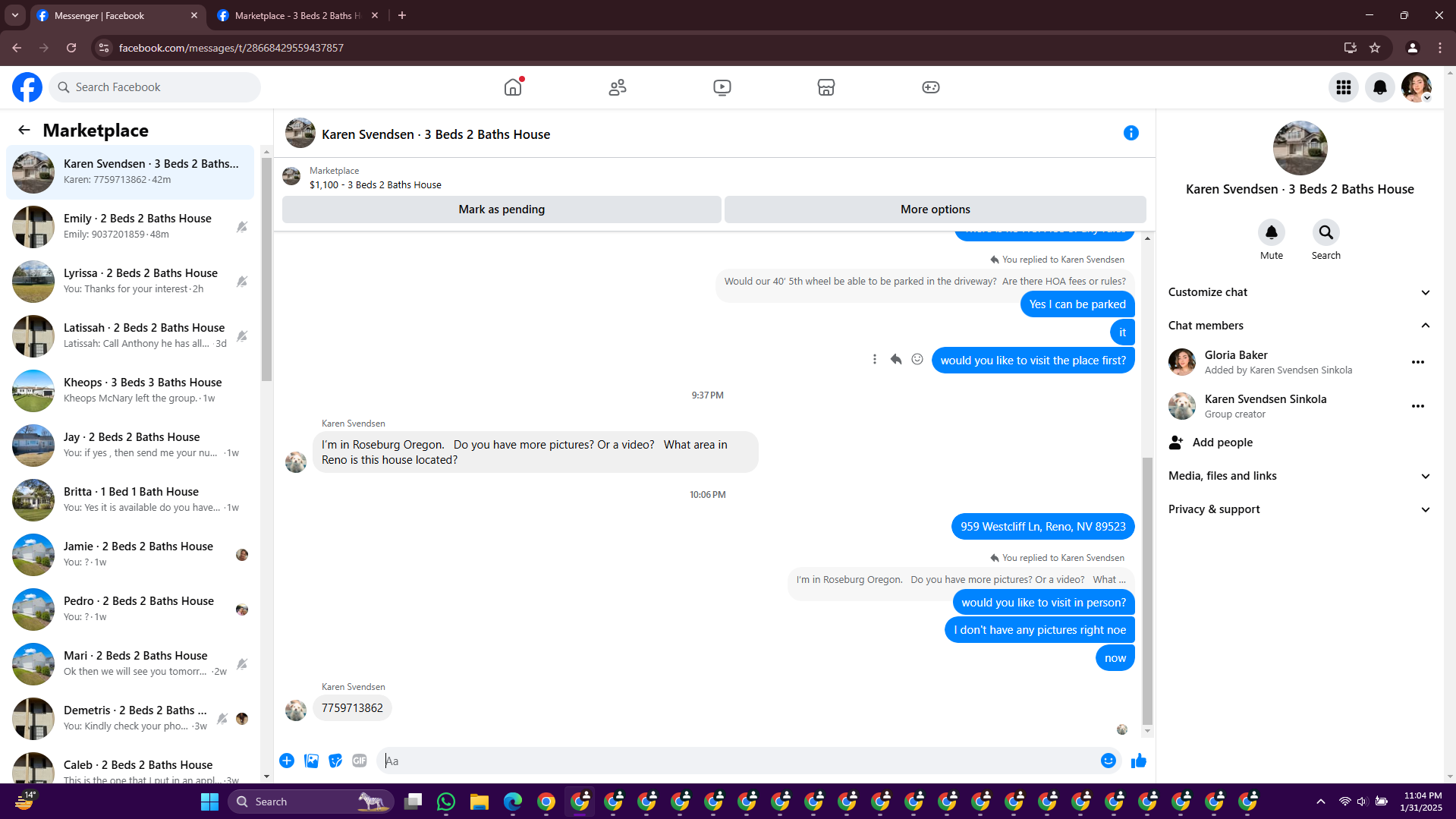The image size is (1456, 819).
Task: Click the Search Facebook box
Action: (x=155, y=87)
